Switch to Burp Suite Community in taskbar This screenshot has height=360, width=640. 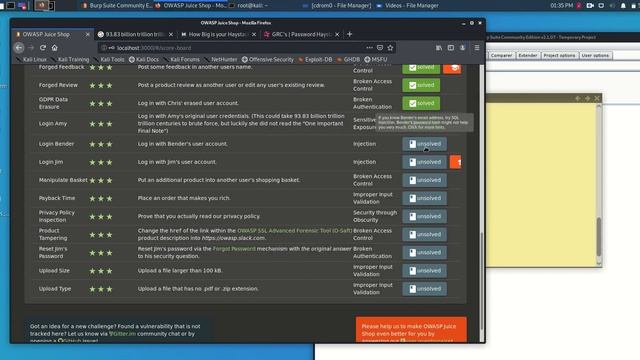117,6
